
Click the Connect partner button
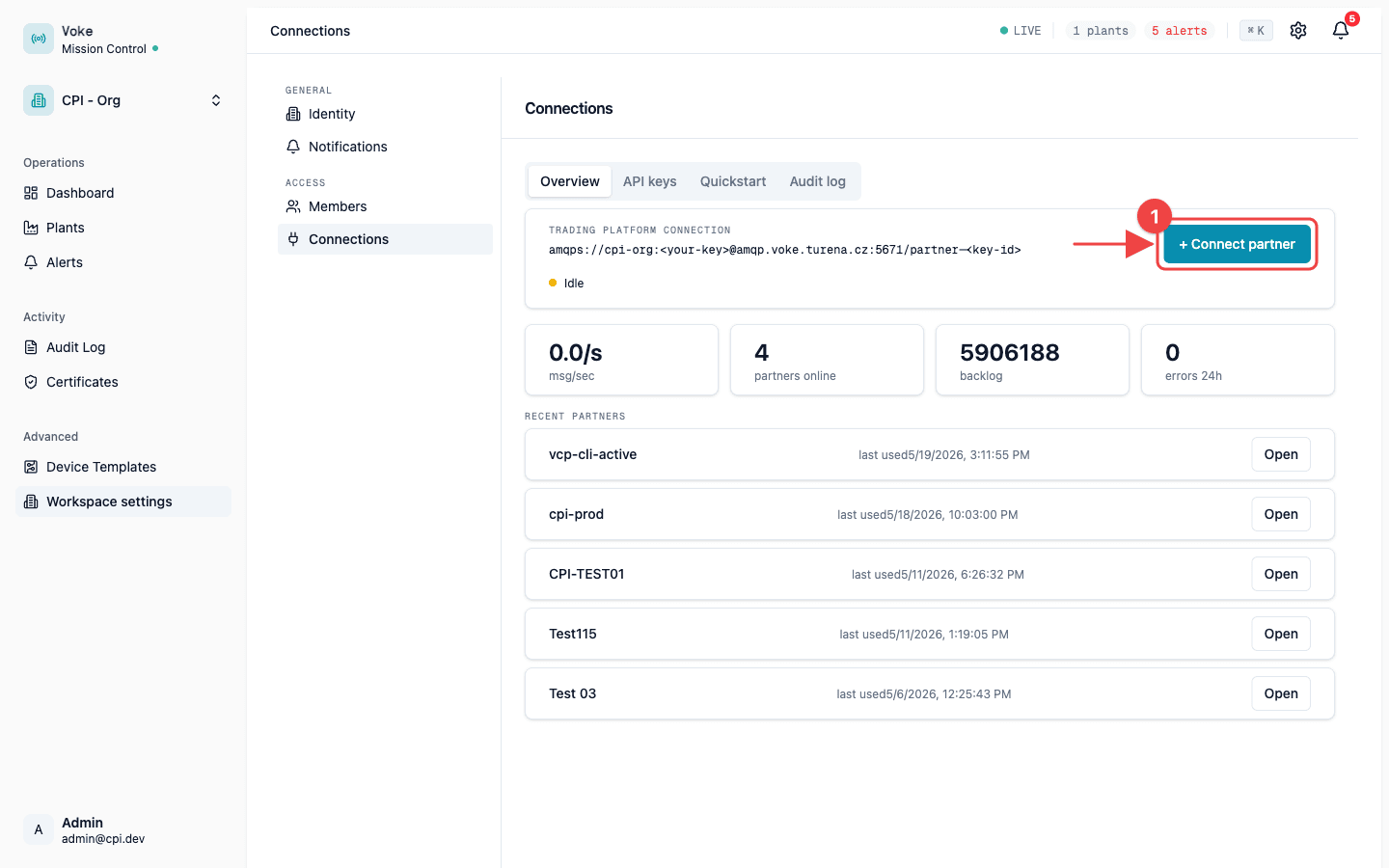point(1237,244)
